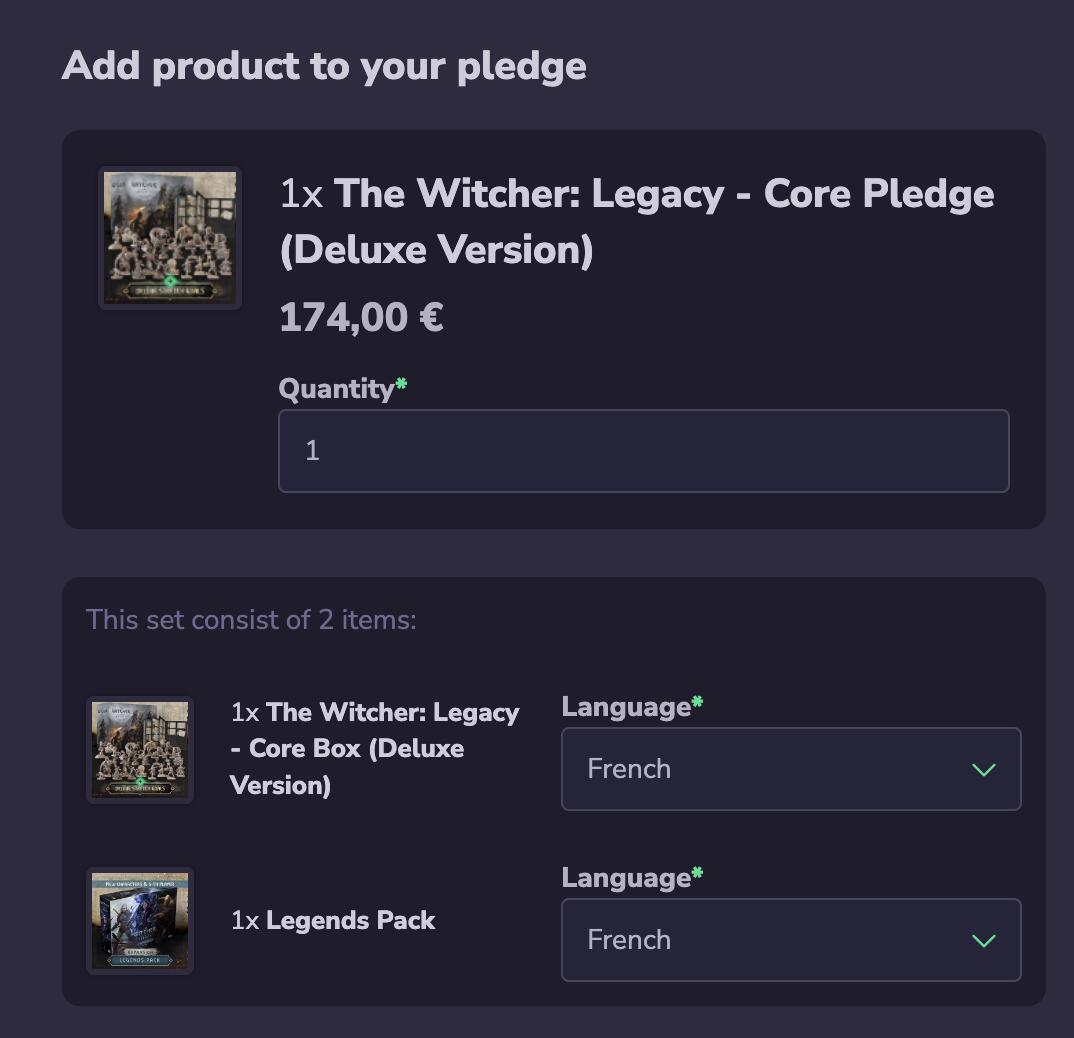Viewport: 1074px width, 1038px height.
Task: Click the Legends Pack item name
Action: [350, 920]
